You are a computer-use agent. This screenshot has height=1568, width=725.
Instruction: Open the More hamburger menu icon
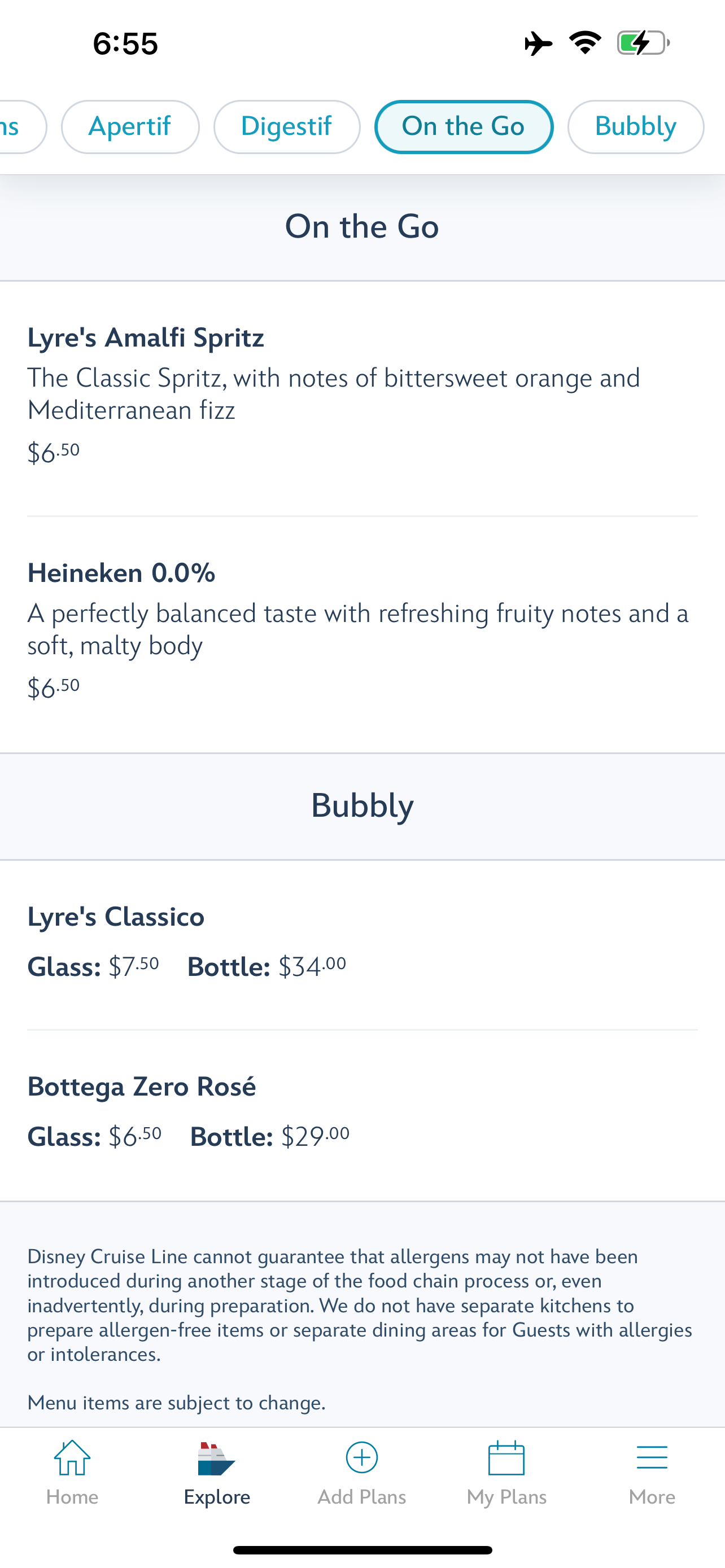(x=652, y=1458)
